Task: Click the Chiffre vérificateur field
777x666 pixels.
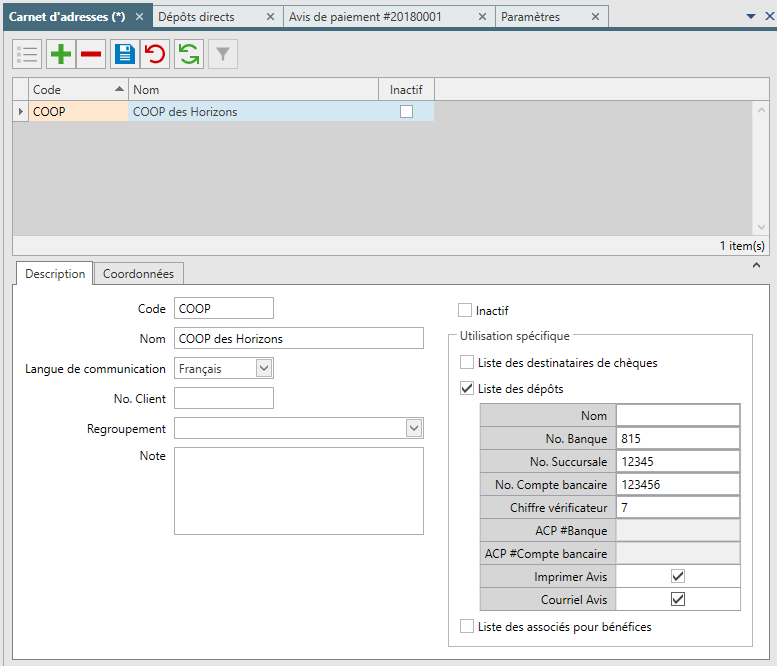Action: (x=678, y=507)
